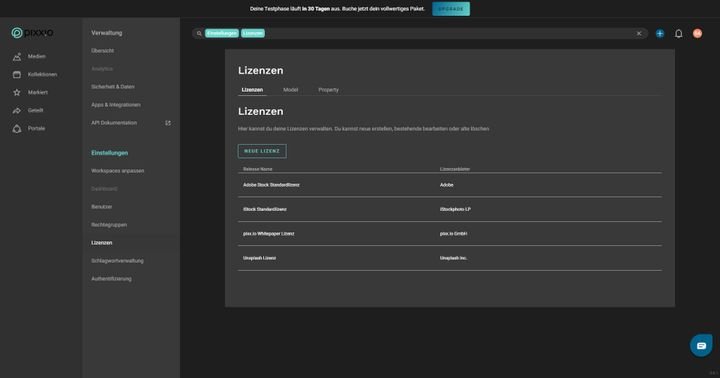Open Workspaces anpassen settings

[x=118, y=171]
